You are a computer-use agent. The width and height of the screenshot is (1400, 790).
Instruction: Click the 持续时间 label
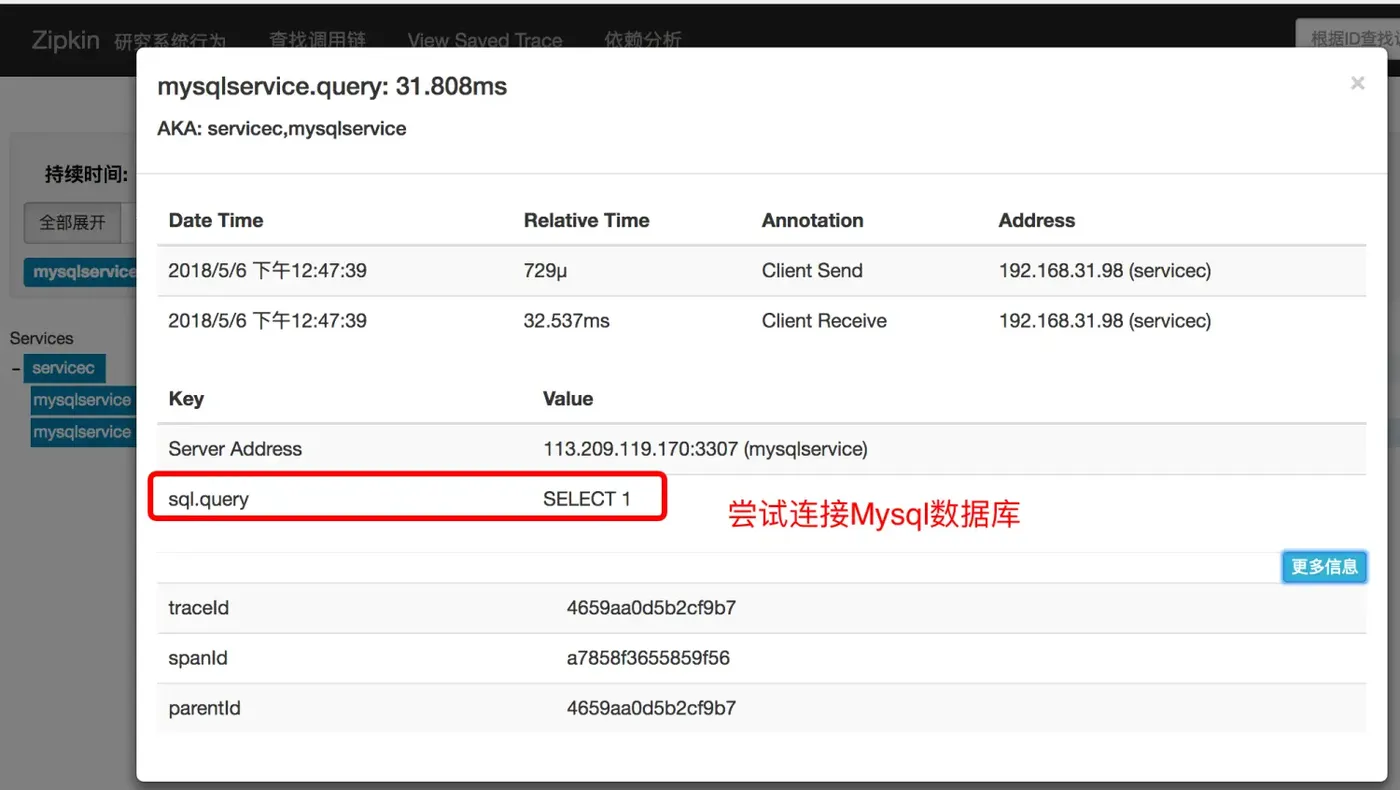pyautogui.click(x=86, y=175)
